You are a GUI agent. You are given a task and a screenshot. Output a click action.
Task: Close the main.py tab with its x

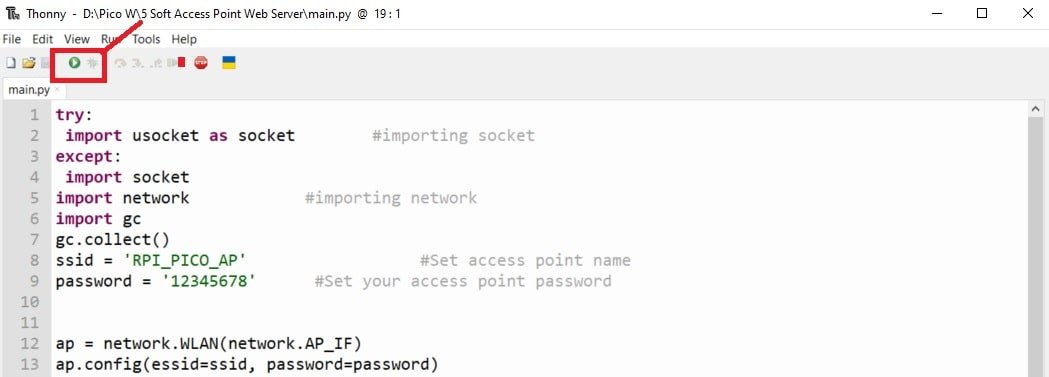57,89
